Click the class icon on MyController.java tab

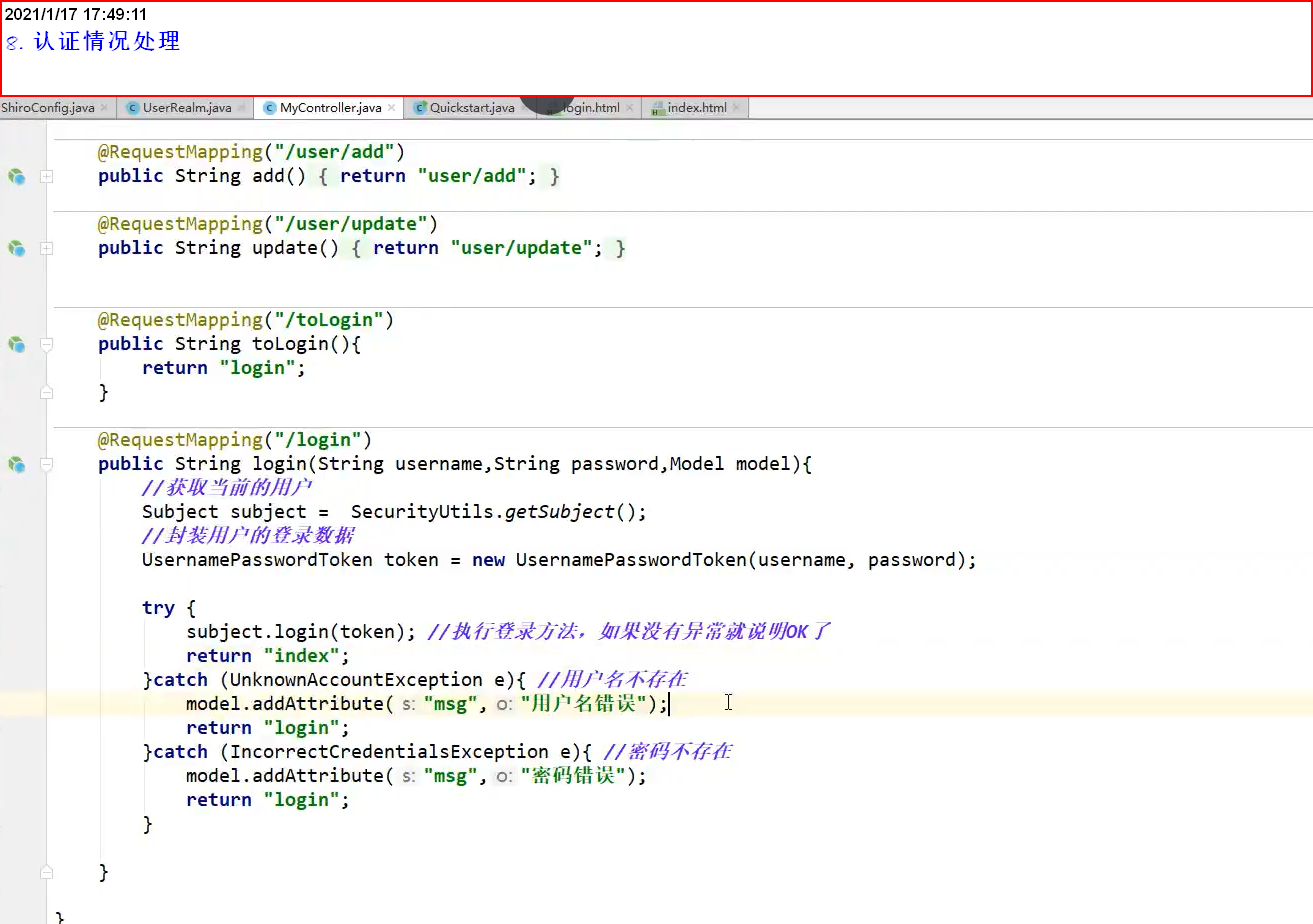pyautogui.click(x=269, y=108)
